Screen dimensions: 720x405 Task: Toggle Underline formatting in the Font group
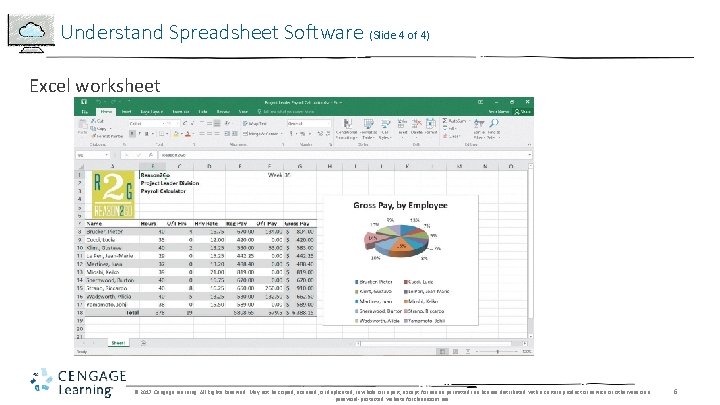click(147, 134)
